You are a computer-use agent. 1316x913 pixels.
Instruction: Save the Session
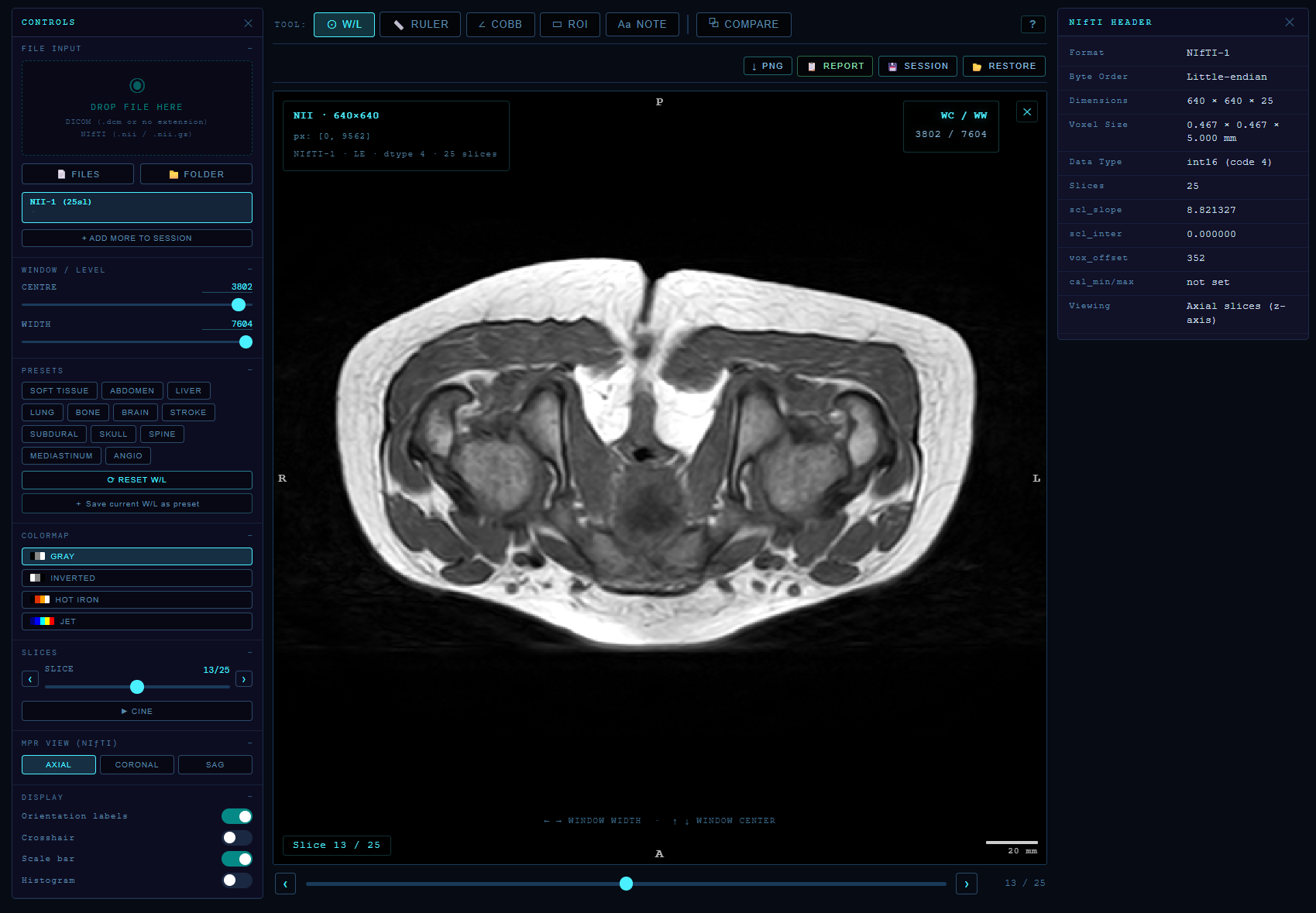pos(918,67)
